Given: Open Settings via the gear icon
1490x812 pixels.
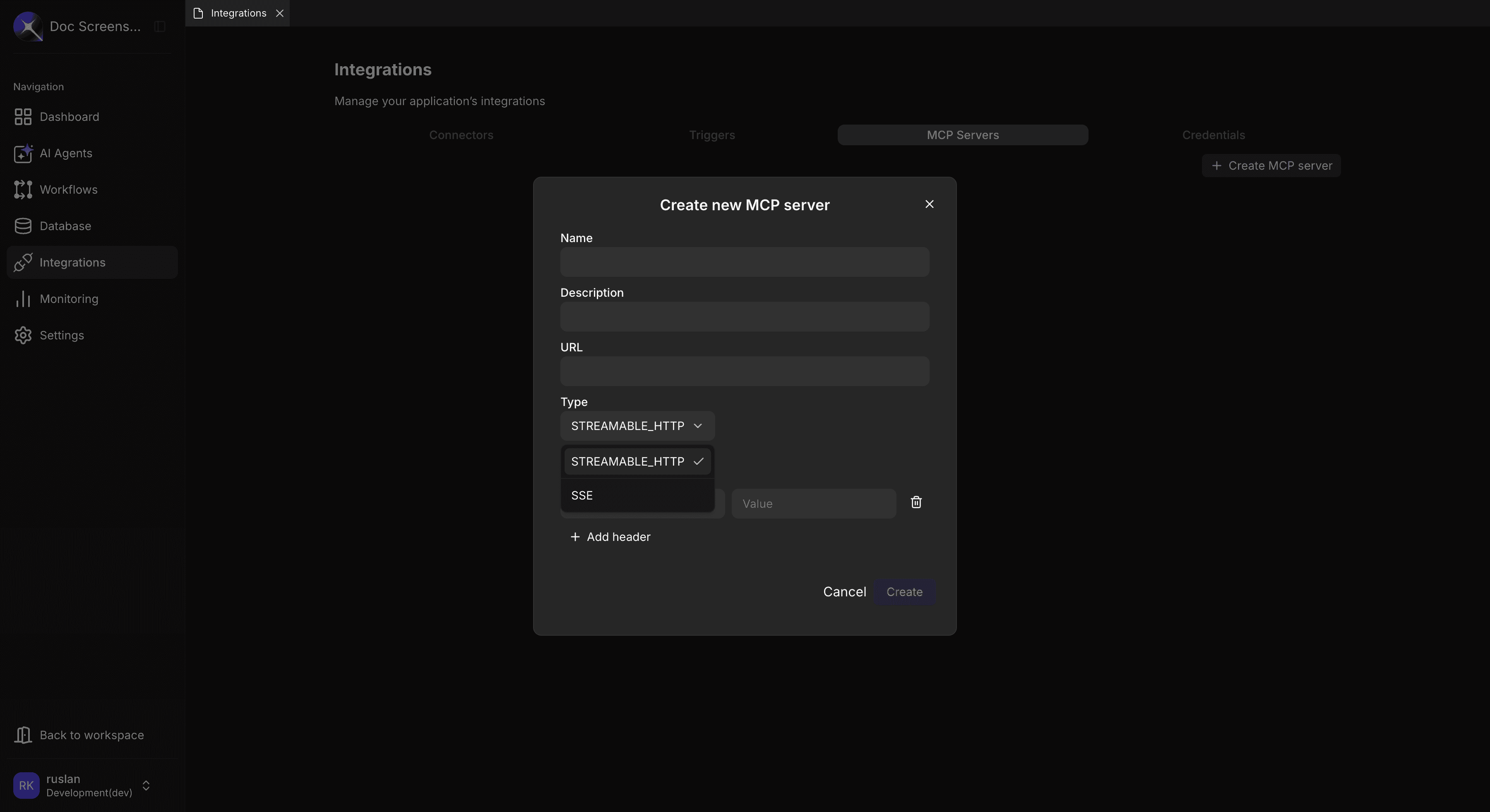Looking at the screenshot, I should (23, 335).
